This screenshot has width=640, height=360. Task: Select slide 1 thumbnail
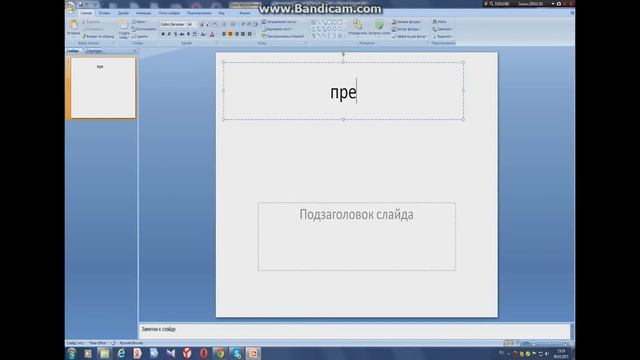[103, 88]
